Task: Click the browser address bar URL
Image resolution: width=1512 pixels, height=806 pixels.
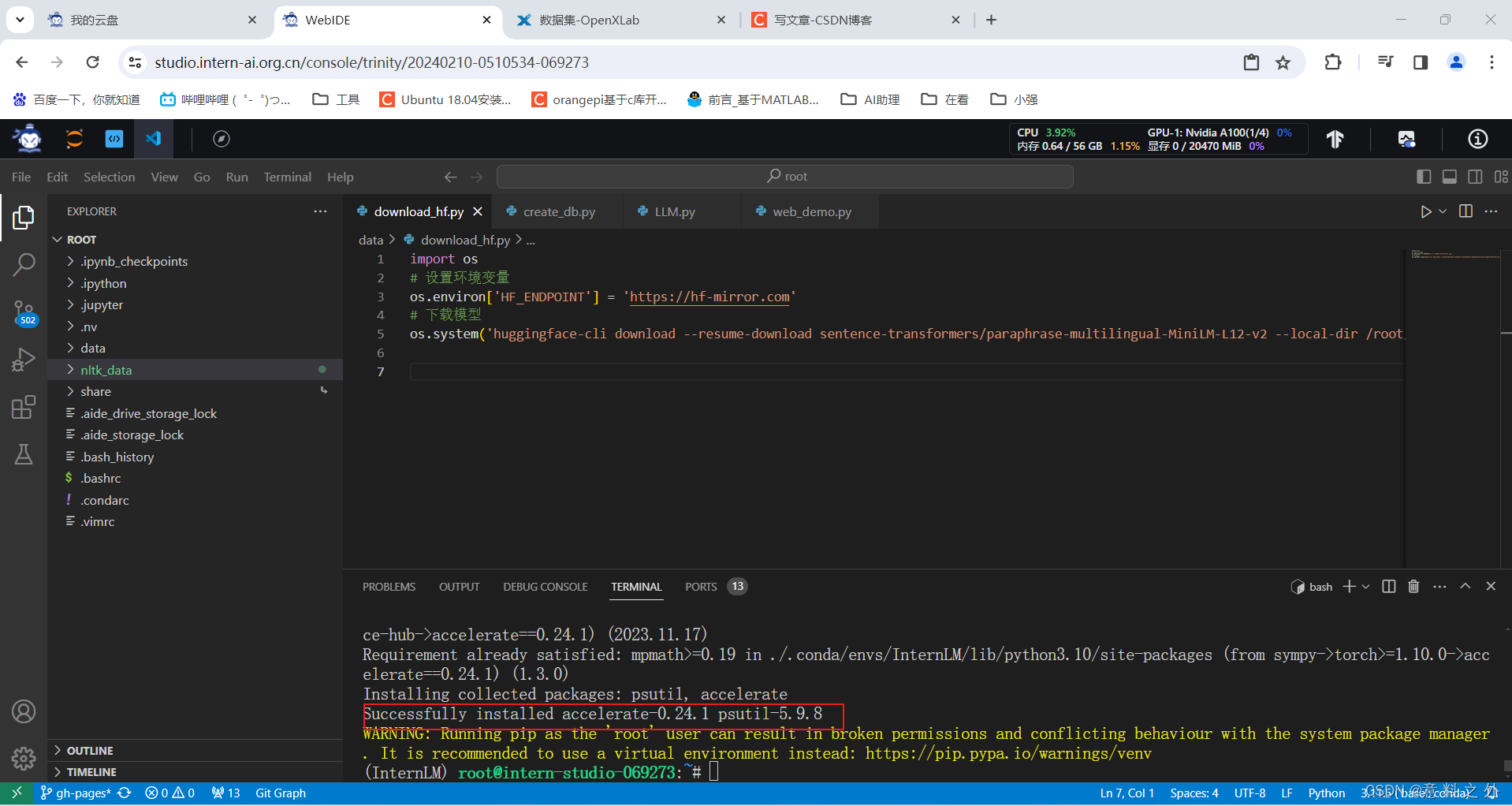Action: 372,62
